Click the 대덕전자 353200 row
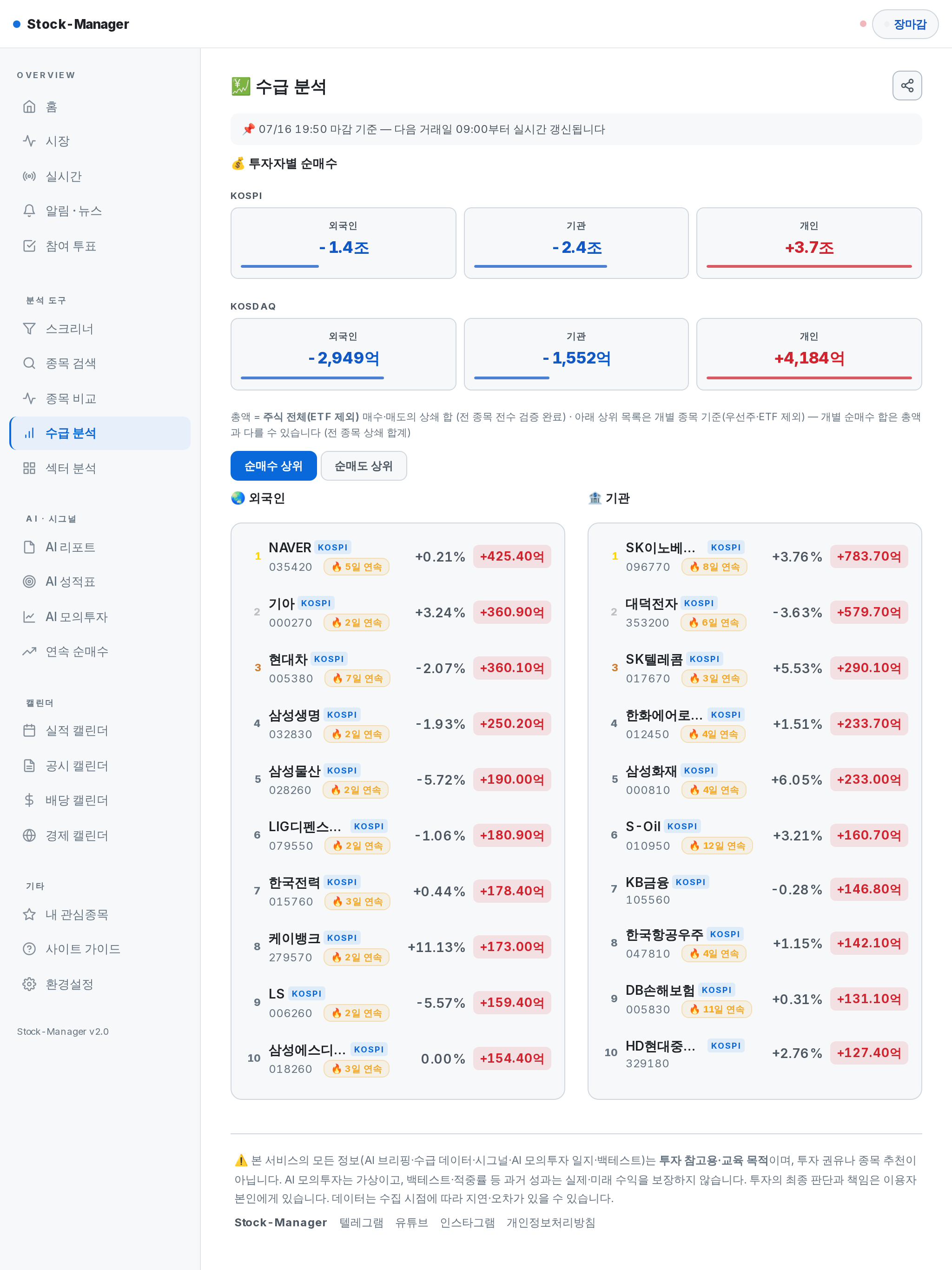952x1270 pixels. 754,612
